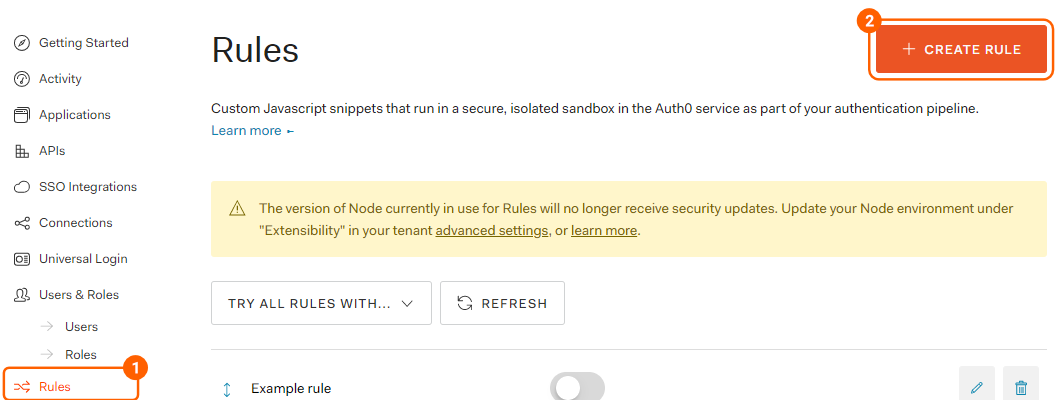Viewport: 1057px width, 400px height.
Task: Expand the Users & Roles section
Action: [x=78, y=295]
